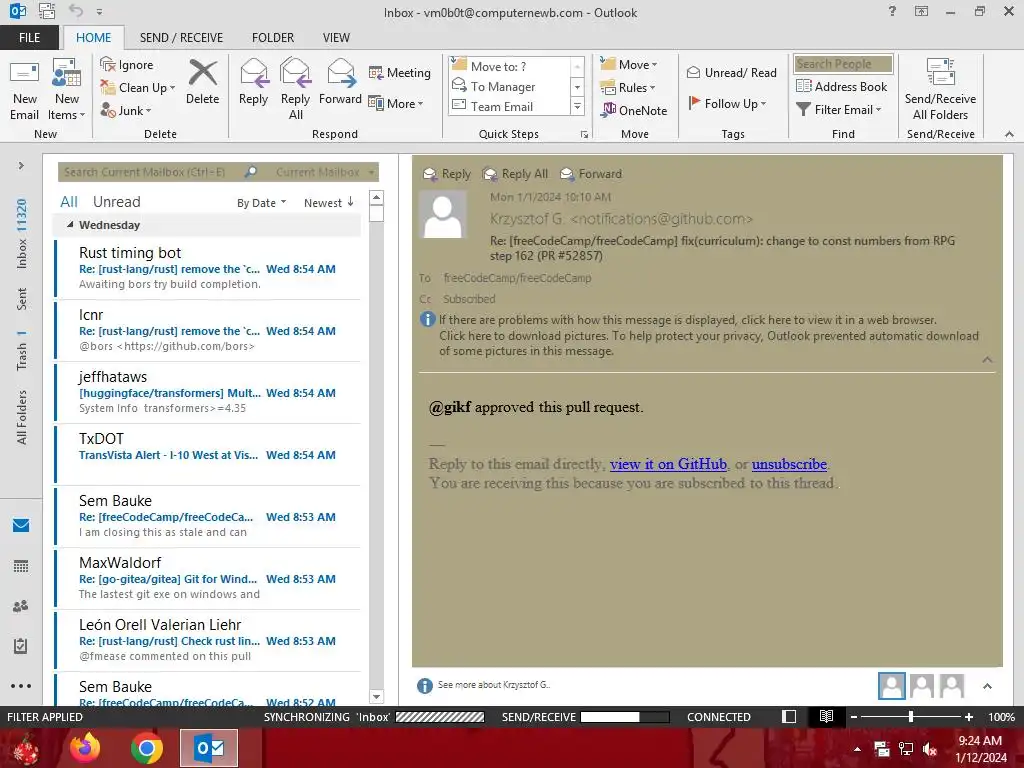Open the Rules dropdown
1024x768 pixels.
click(628, 88)
